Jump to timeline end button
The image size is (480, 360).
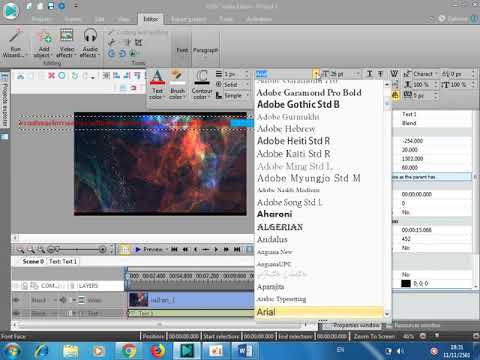point(237,249)
